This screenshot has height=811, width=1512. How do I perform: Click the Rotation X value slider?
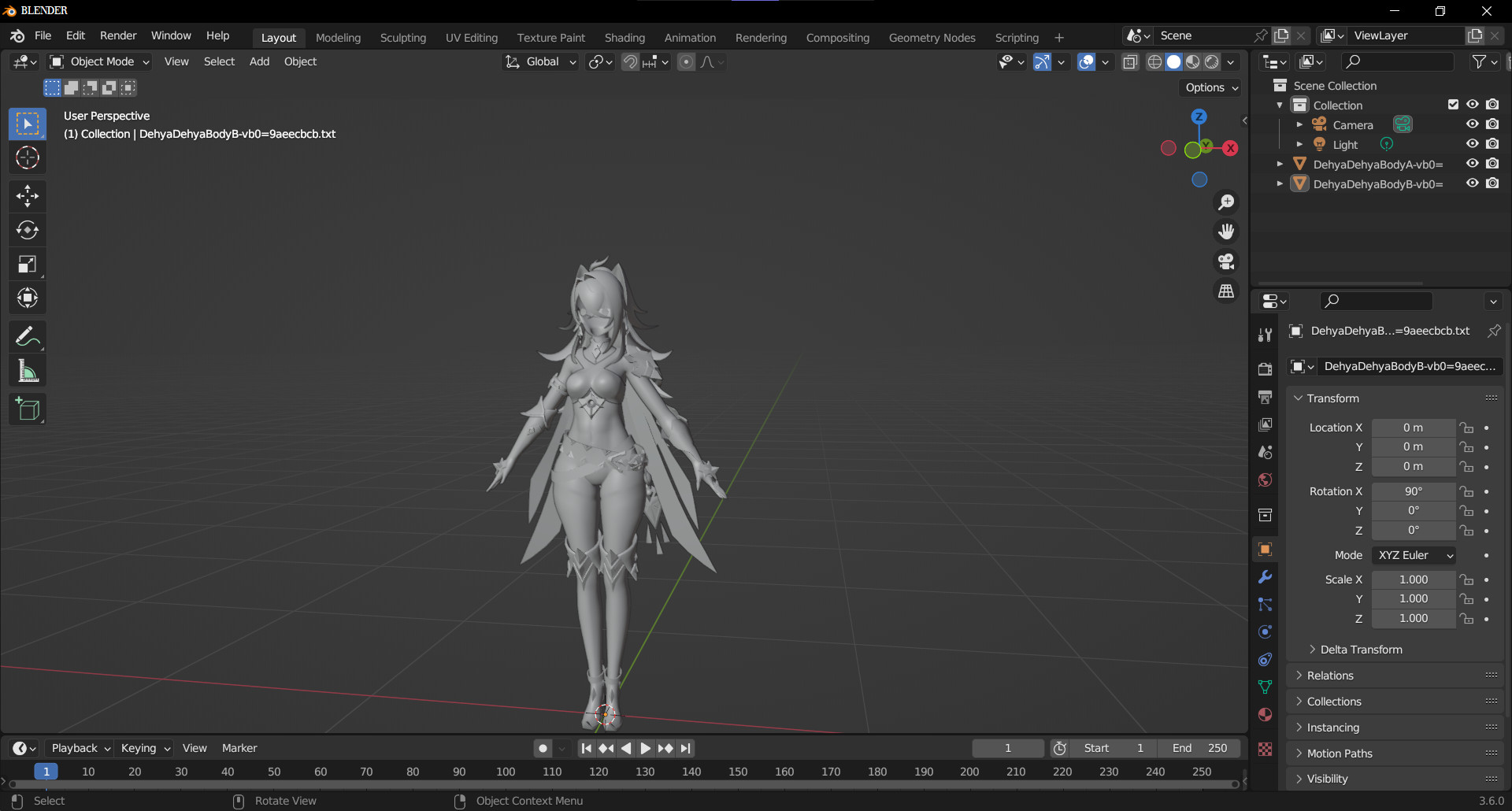[1414, 491]
